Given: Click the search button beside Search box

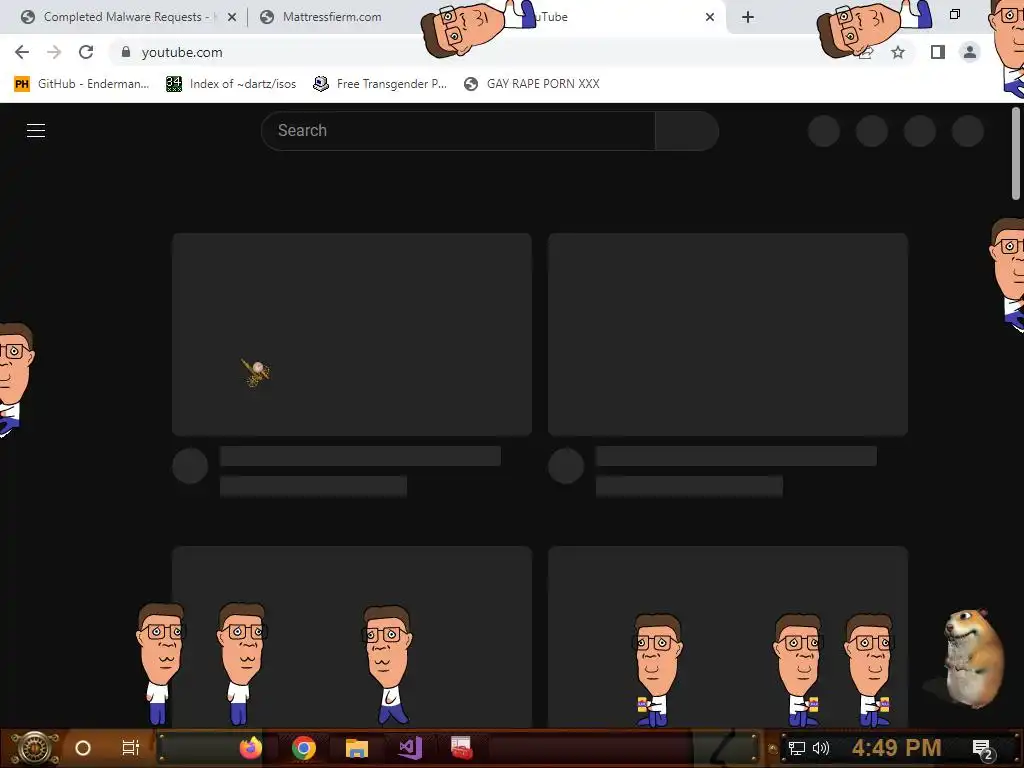Looking at the screenshot, I should tap(687, 131).
